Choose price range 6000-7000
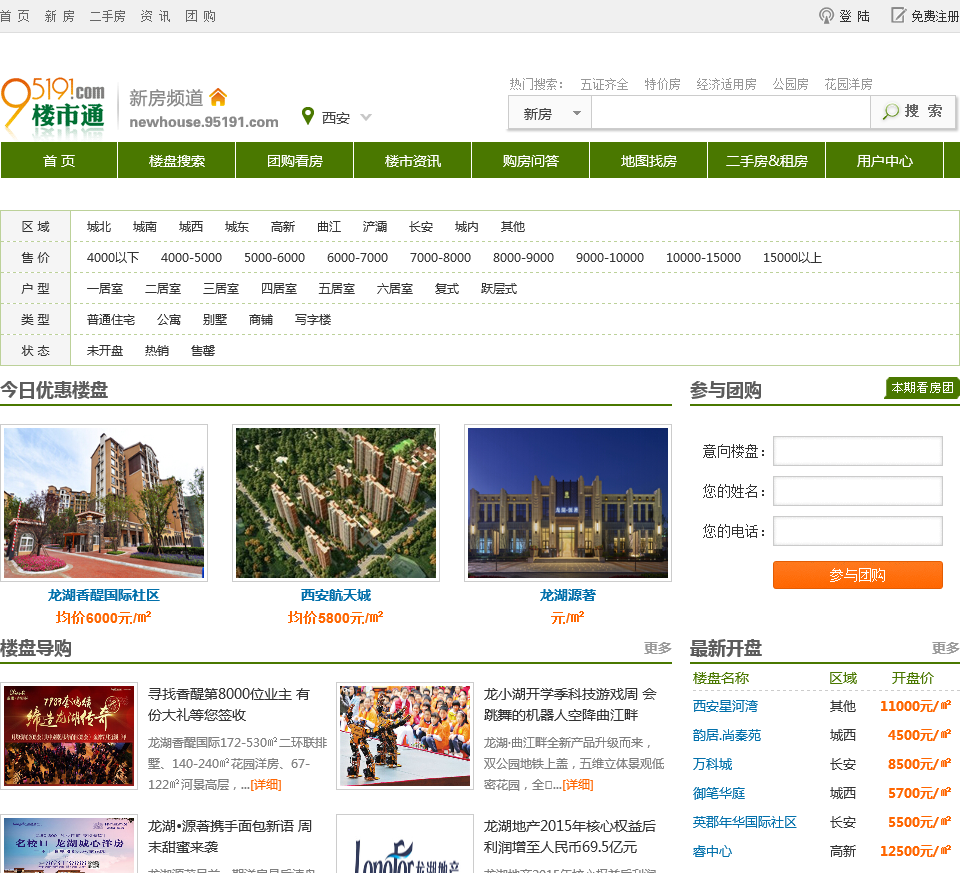The height and width of the screenshot is (873, 960). point(357,258)
